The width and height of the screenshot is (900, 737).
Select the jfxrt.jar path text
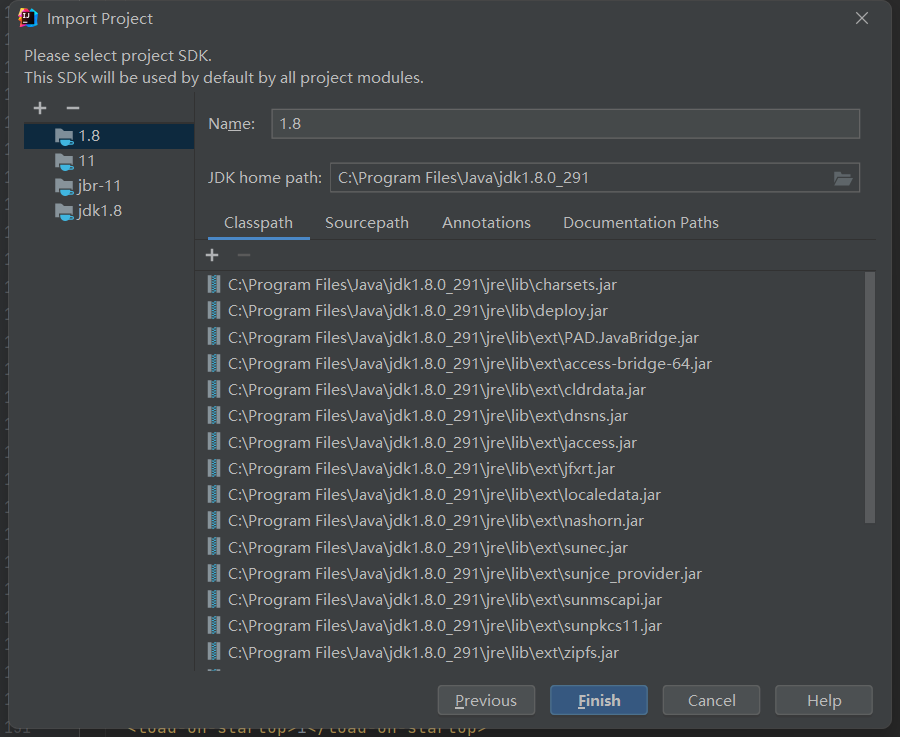click(421, 469)
